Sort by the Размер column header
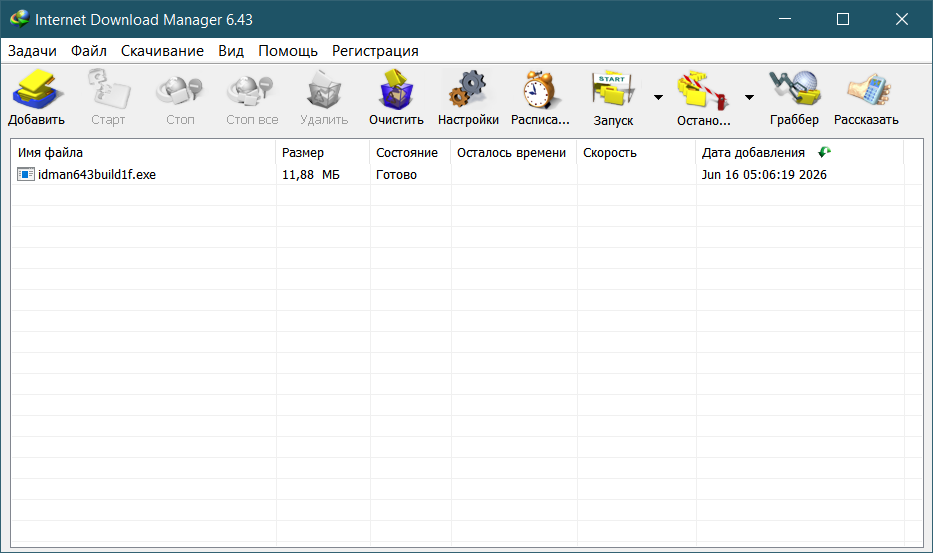 pyautogui.click(x=323, y=152)
